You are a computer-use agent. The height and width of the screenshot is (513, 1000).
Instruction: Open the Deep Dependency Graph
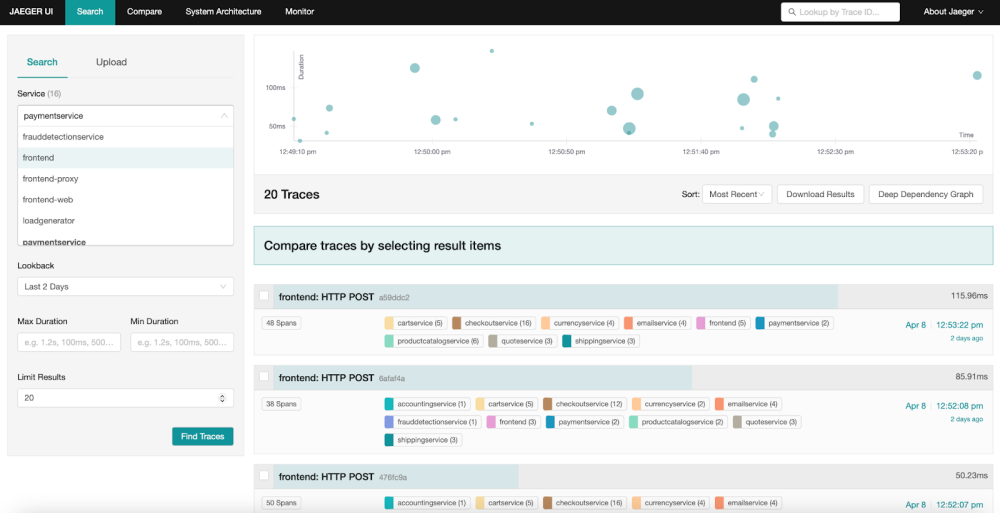(x=925, y=194)
